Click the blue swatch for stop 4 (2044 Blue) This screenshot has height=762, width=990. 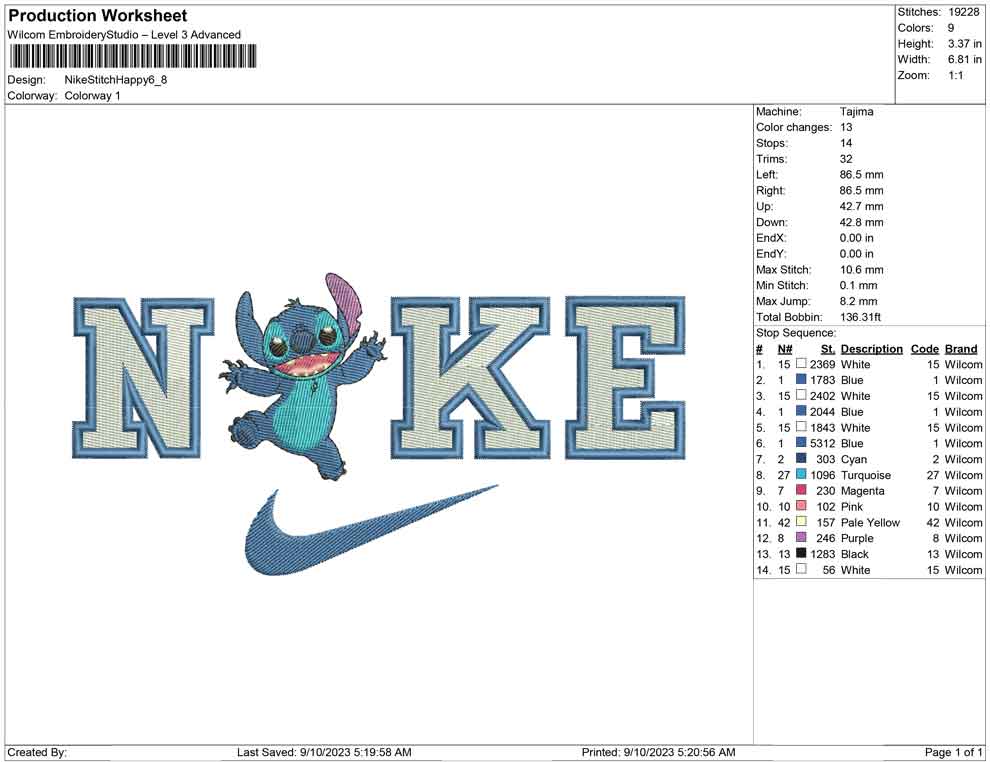point(801,411)
